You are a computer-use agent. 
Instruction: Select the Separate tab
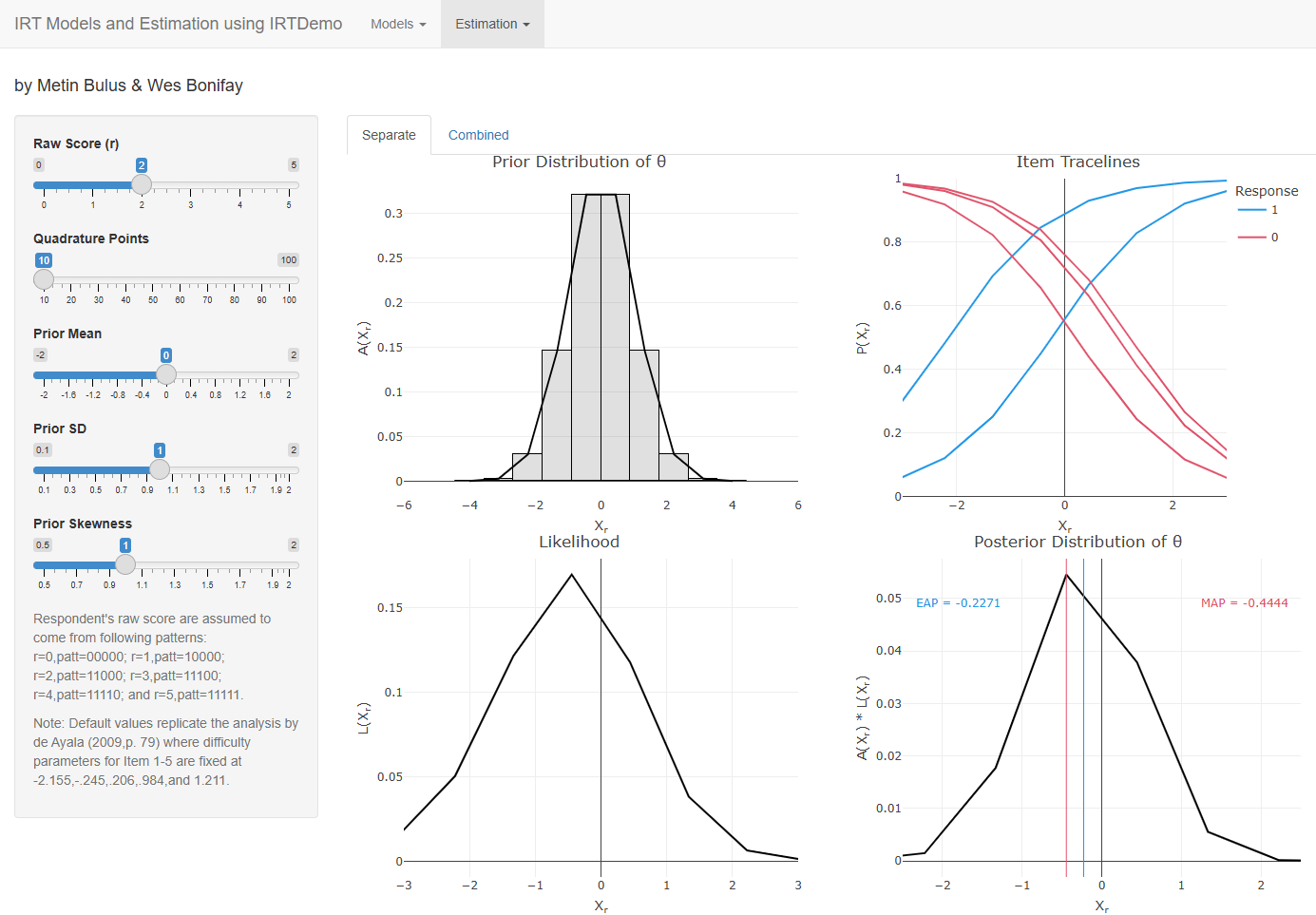click(x=389, y=135)
